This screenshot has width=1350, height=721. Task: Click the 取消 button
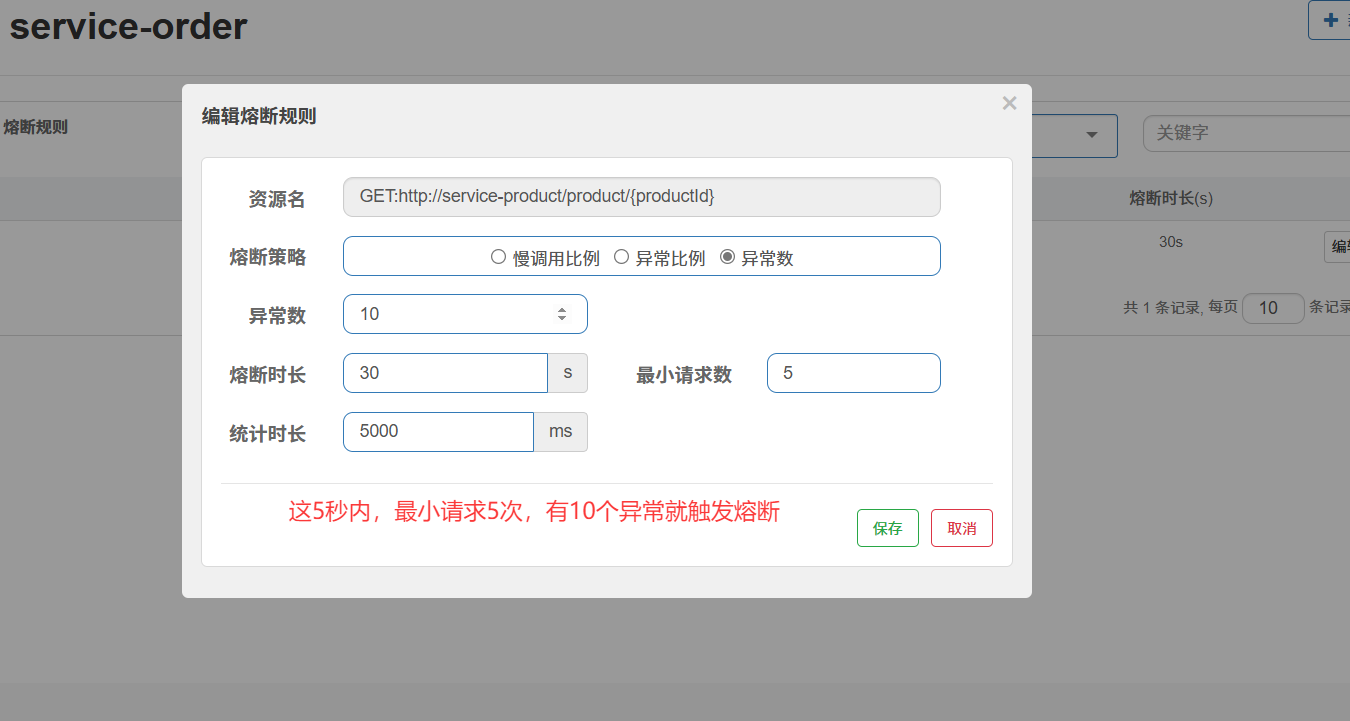click(961, 528)
